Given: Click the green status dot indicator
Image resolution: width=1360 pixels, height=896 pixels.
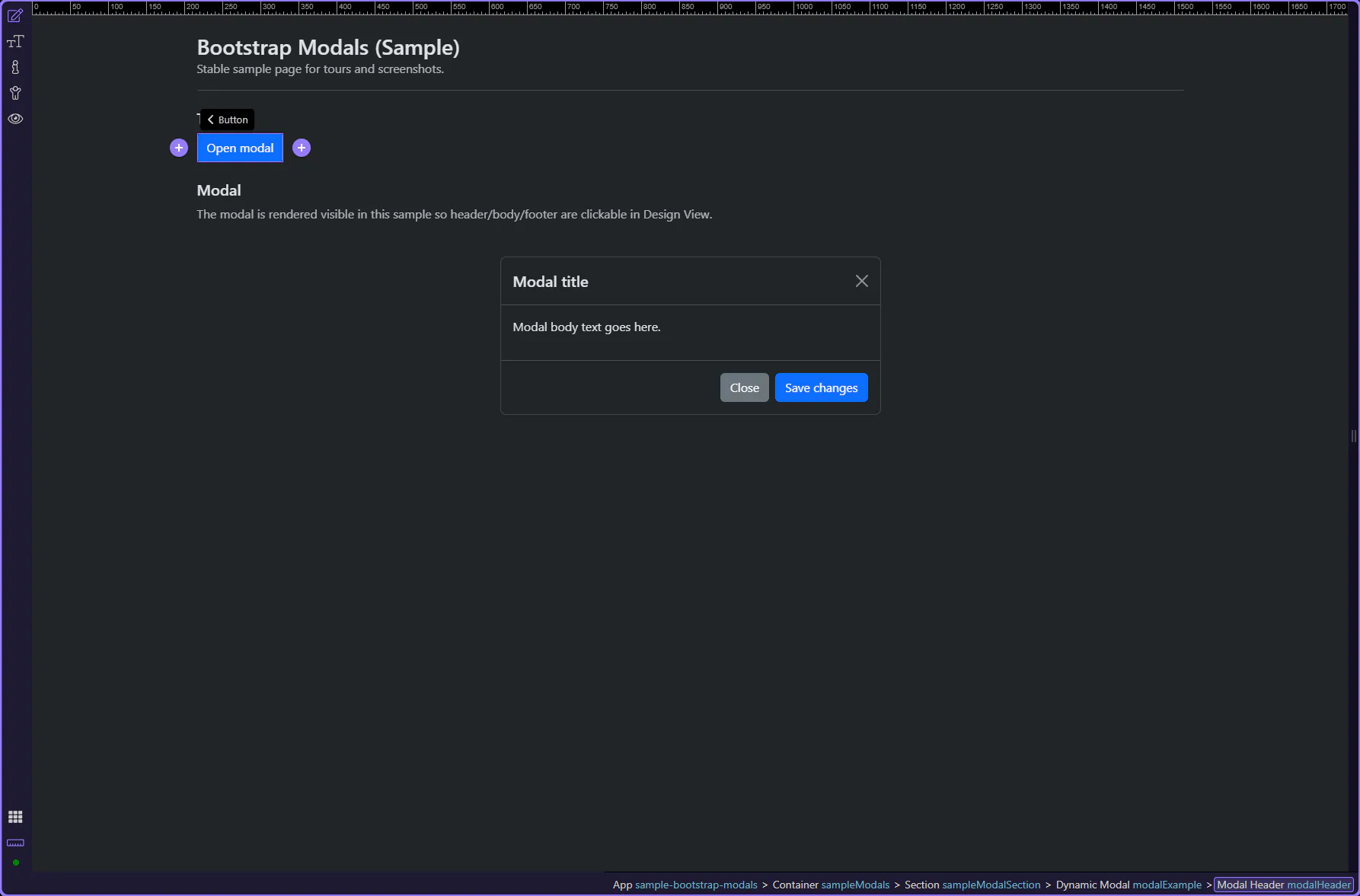Looking at the screenshot, I should pyautogui.click(x=15, y=863).
